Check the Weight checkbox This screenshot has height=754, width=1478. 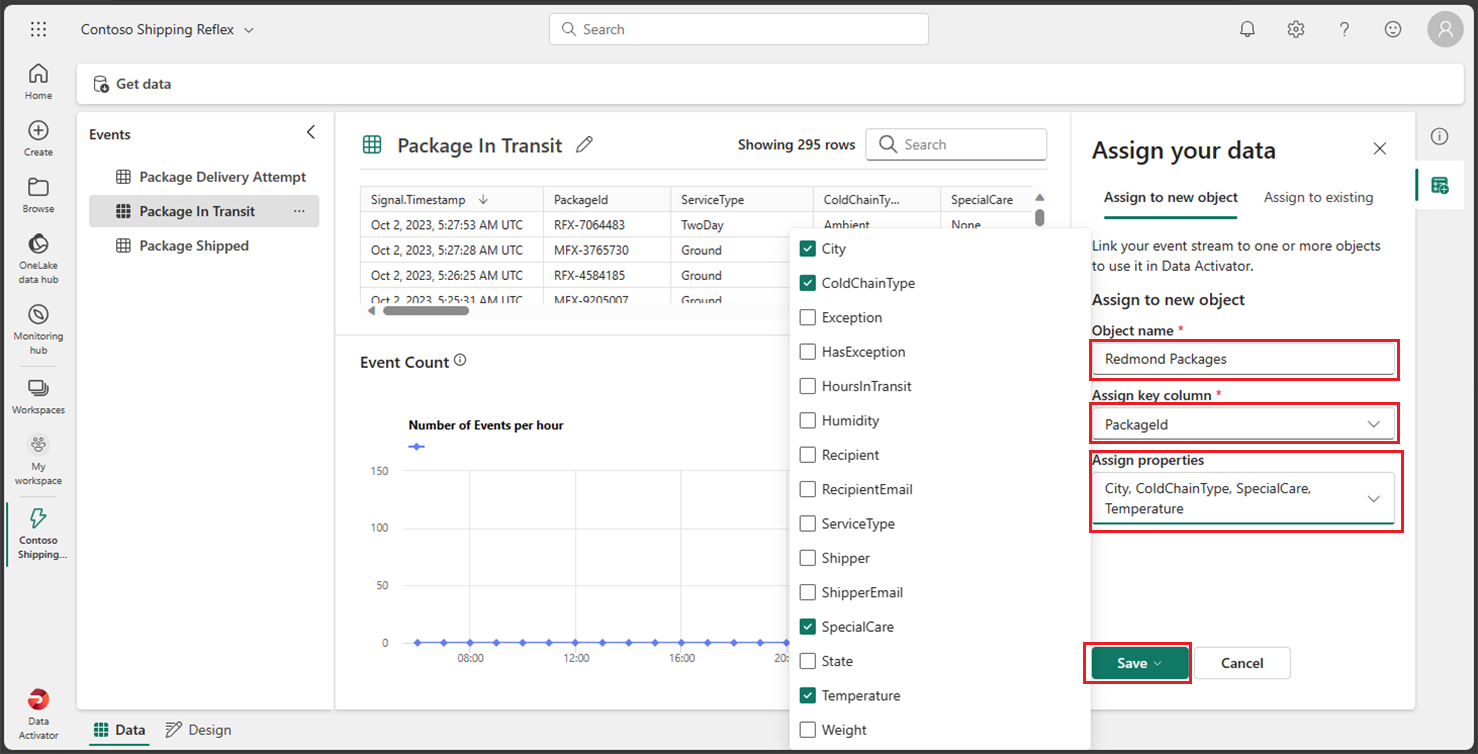click(808, 730)
